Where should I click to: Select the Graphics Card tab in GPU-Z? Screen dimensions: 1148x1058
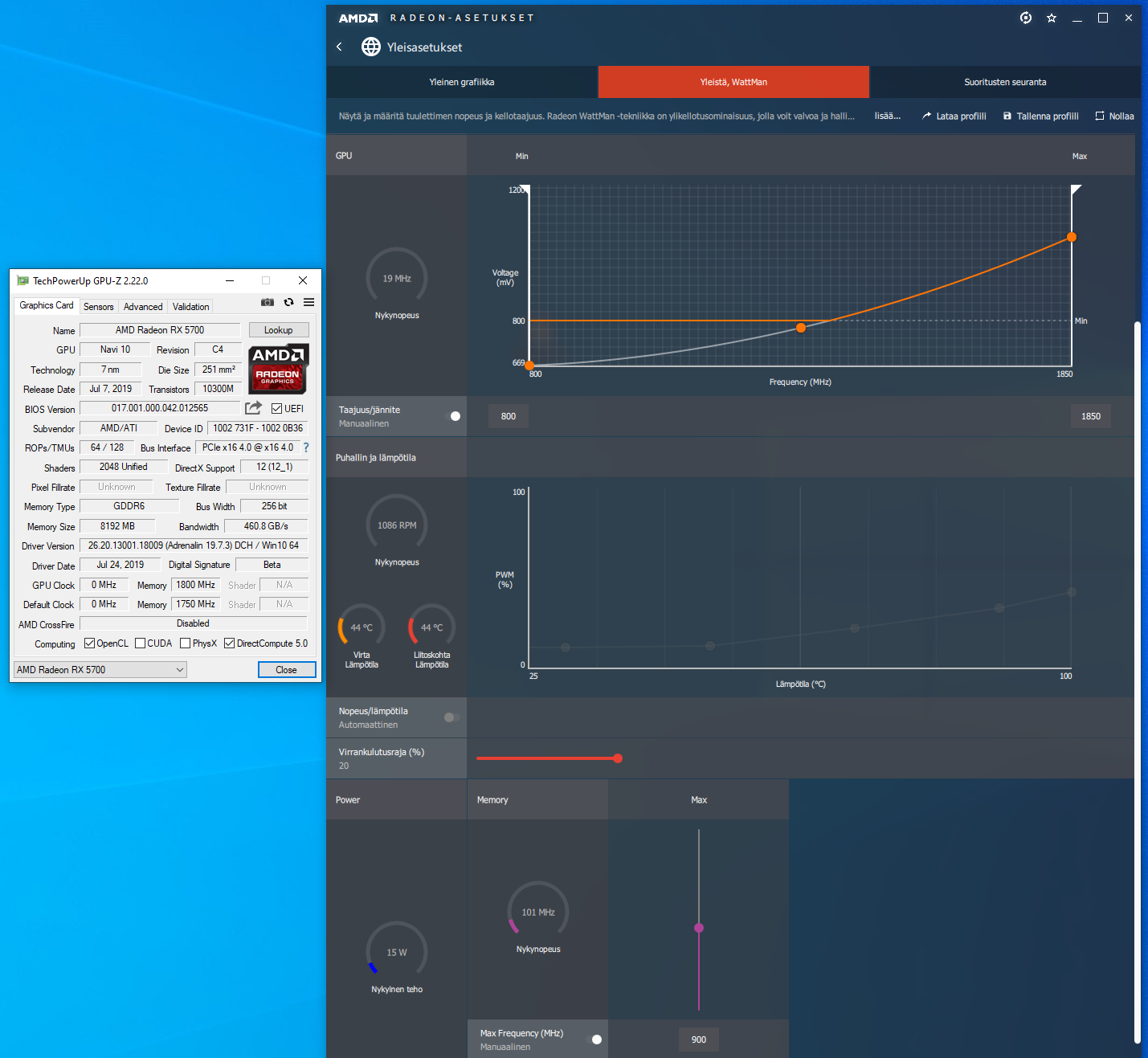tap(47, 305)
